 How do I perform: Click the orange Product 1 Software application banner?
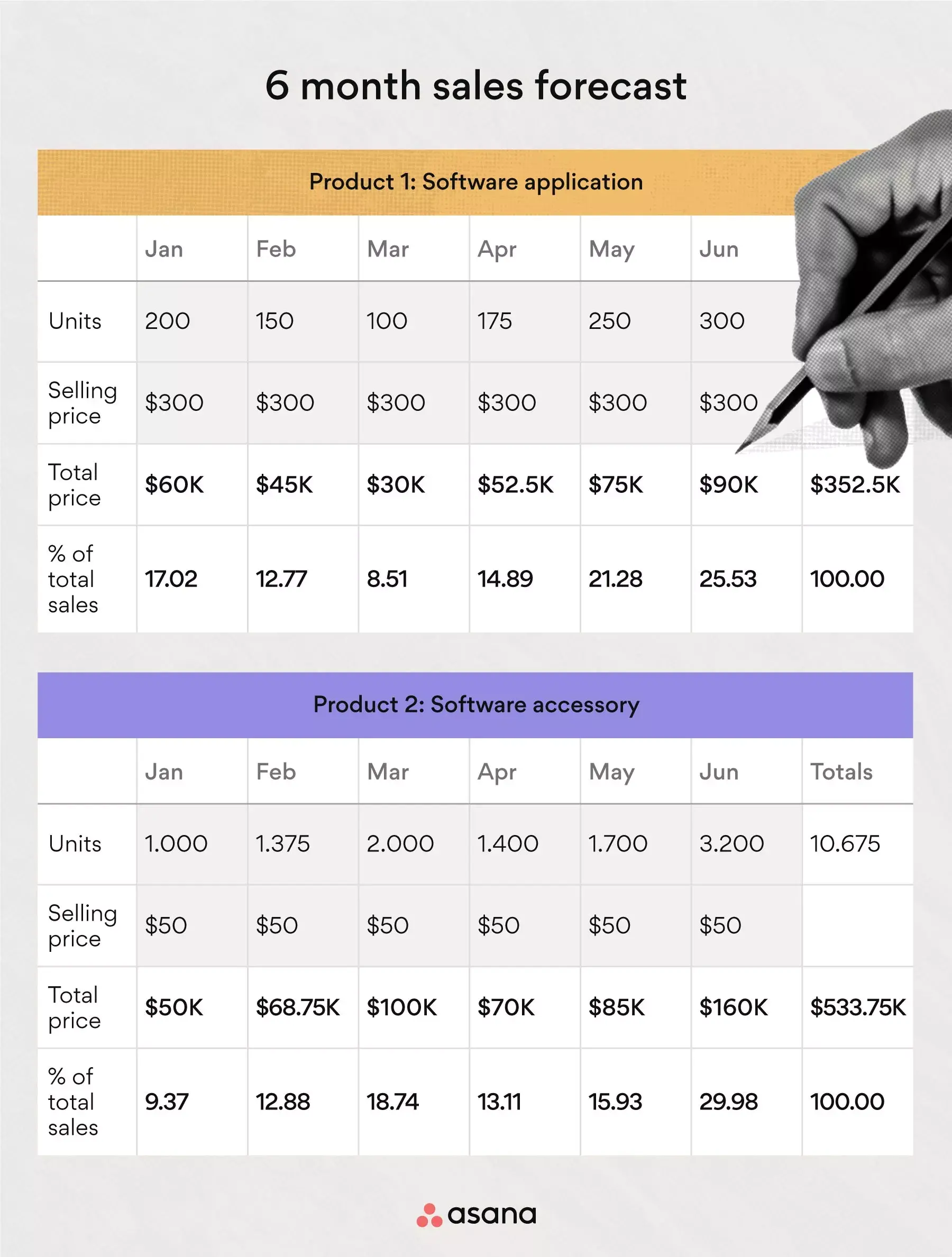[x=475, y=182]
